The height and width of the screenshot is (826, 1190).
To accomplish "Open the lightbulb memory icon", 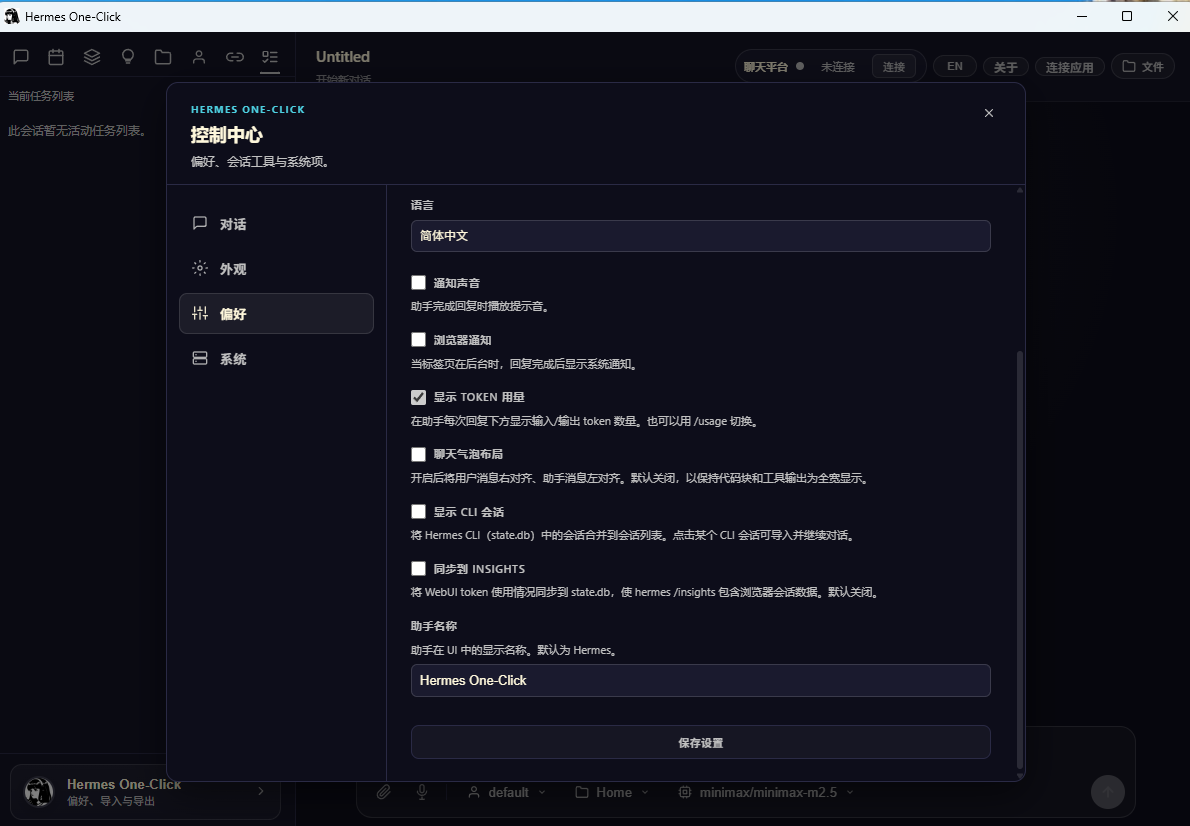I will (128, 57).
